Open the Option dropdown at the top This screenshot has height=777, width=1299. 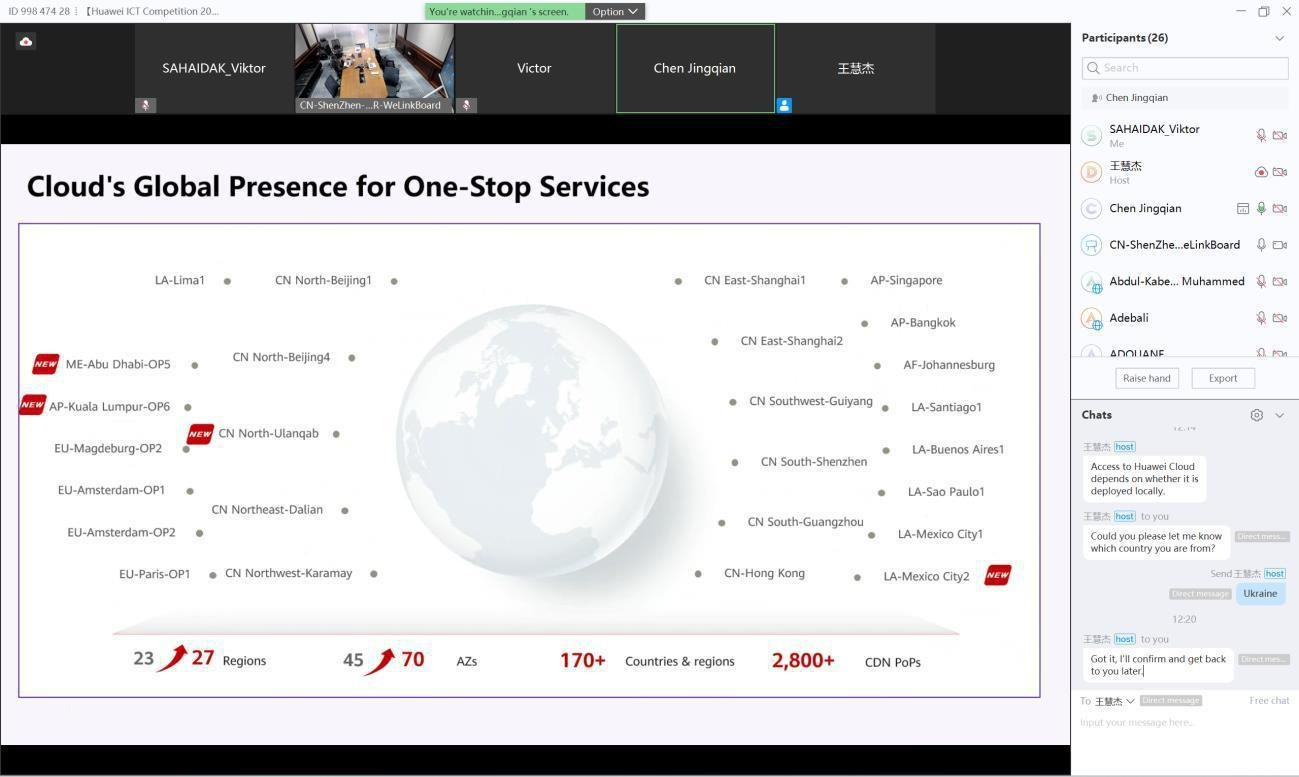[x=614, y=12]
